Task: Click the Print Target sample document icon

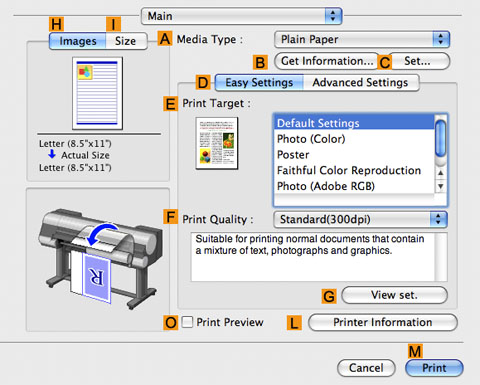Action: click(217, 143)
